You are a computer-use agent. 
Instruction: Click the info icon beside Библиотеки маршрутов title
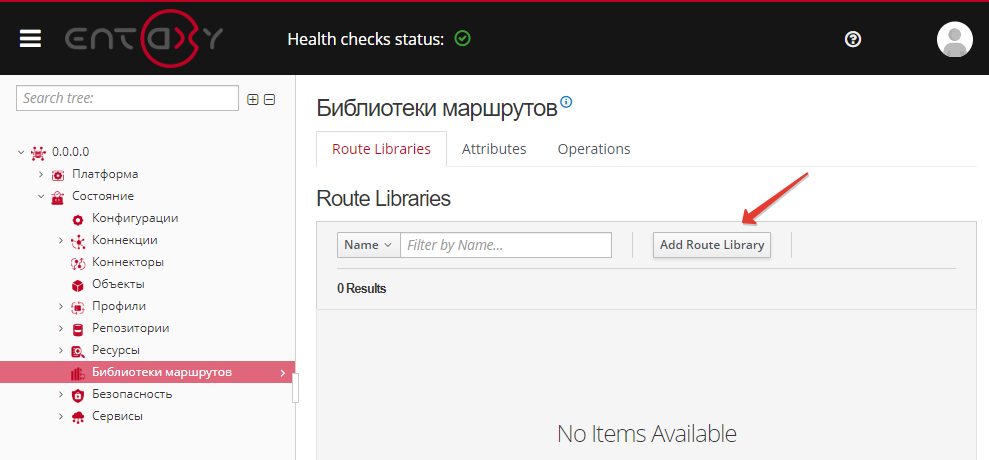[x=566, y=101]
